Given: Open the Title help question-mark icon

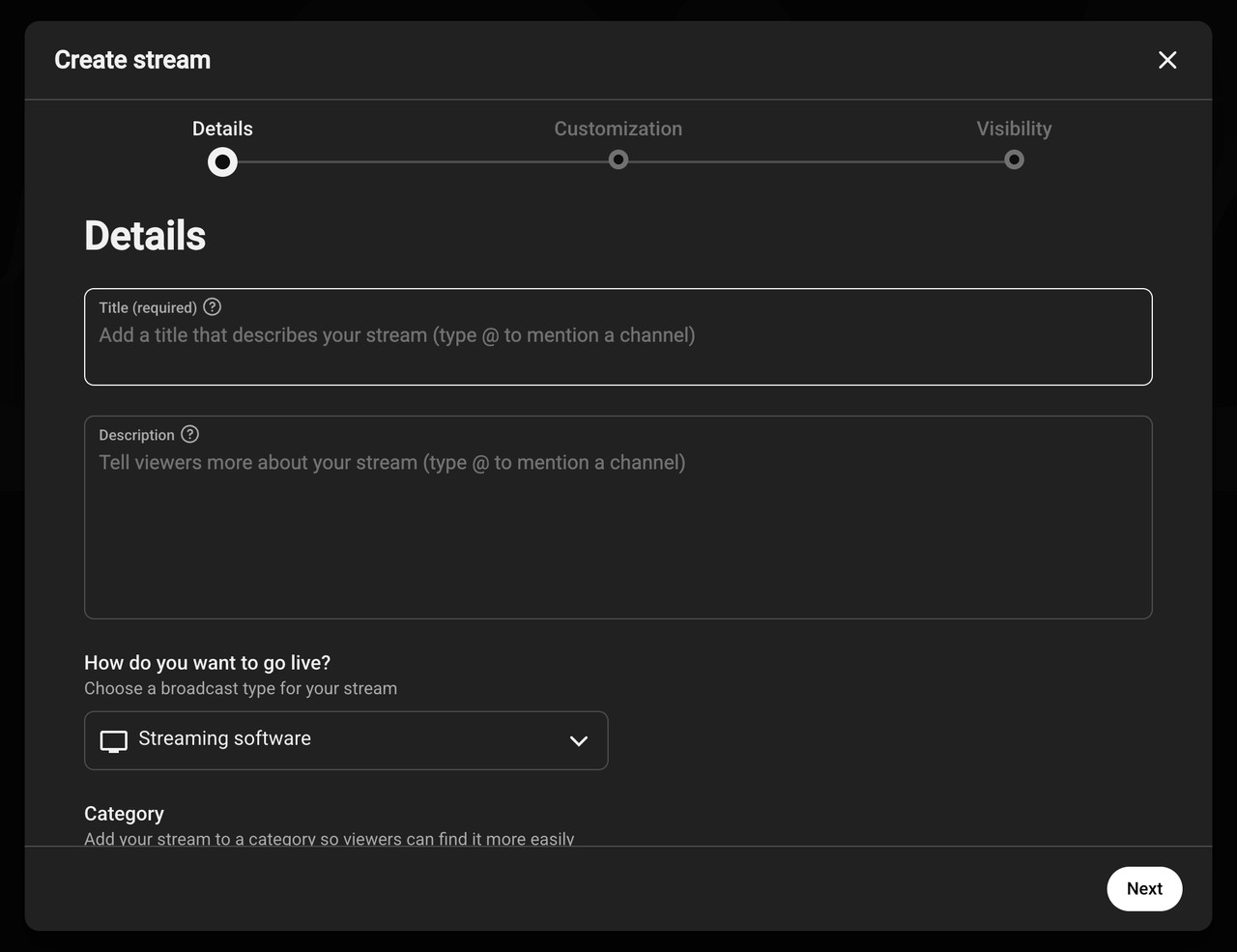Looking at the screenshot, I should tap(213, 306).
